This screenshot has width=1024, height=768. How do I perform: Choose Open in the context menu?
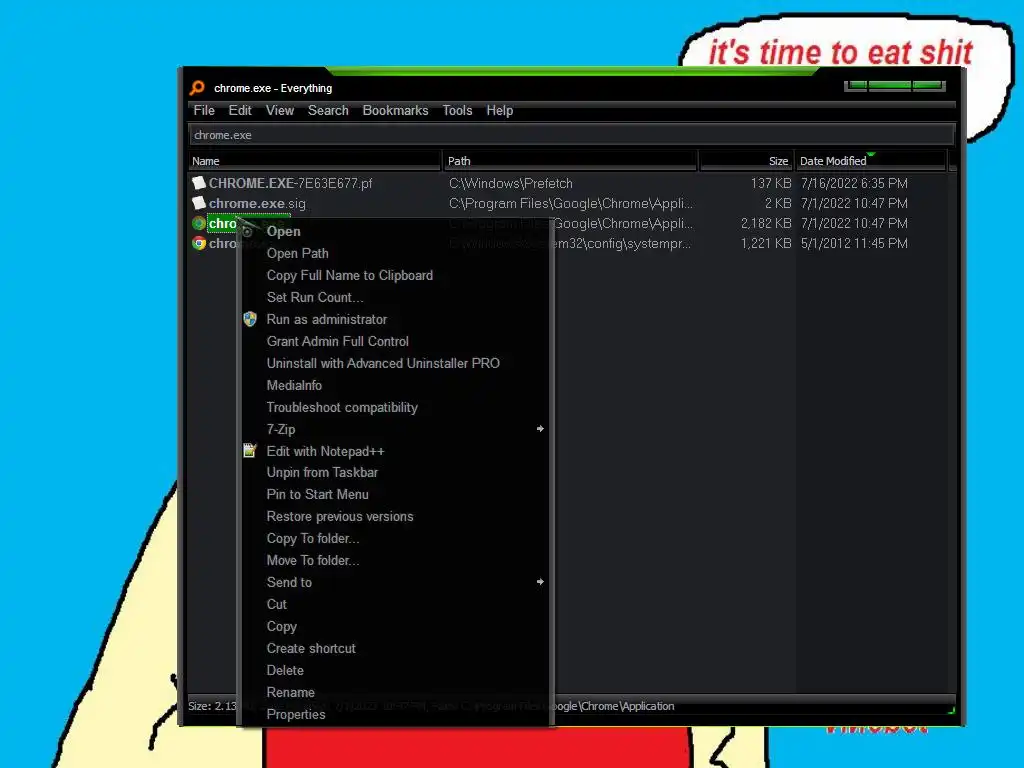[283, 231]
